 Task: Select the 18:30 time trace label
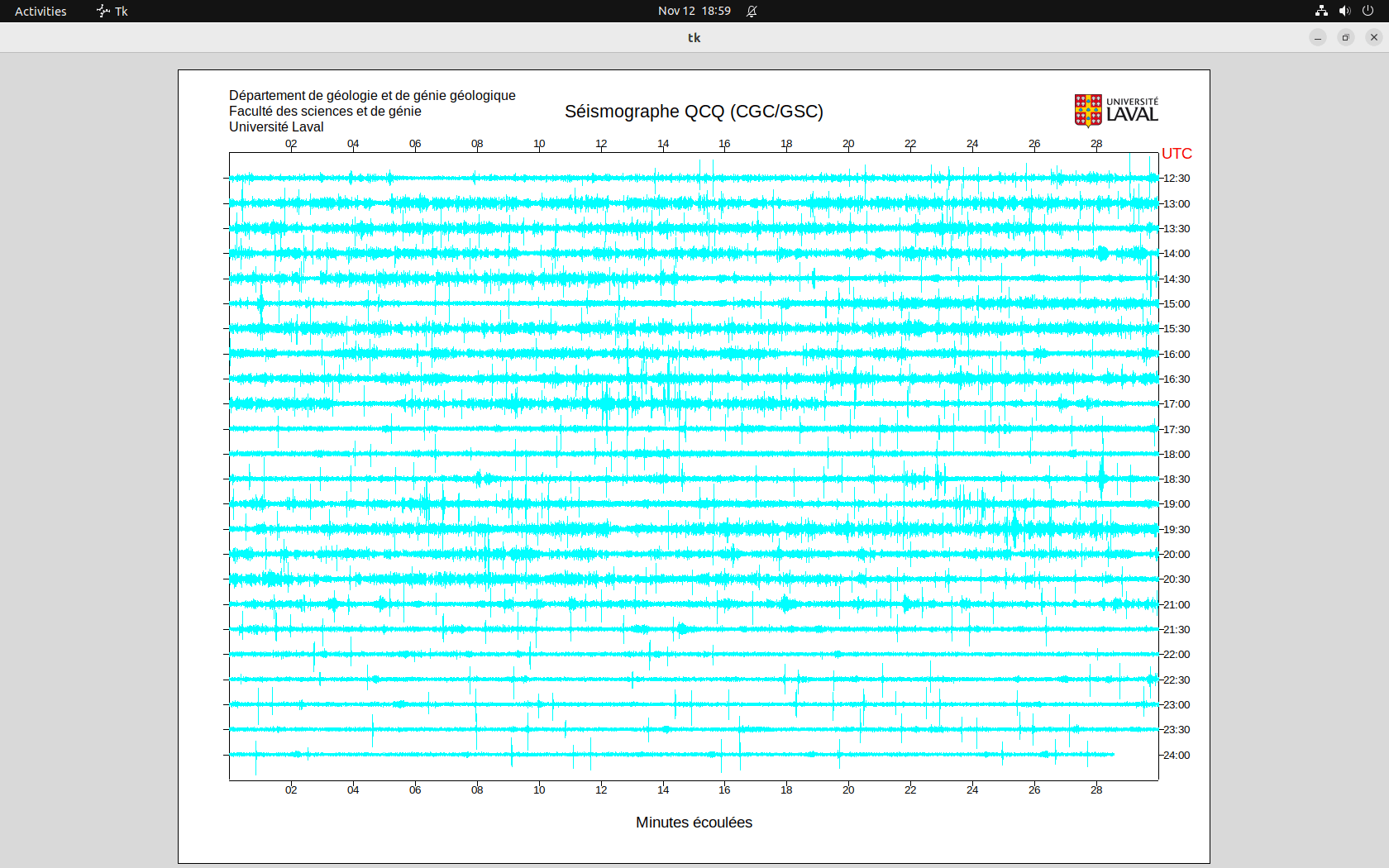pos(1177,479)
